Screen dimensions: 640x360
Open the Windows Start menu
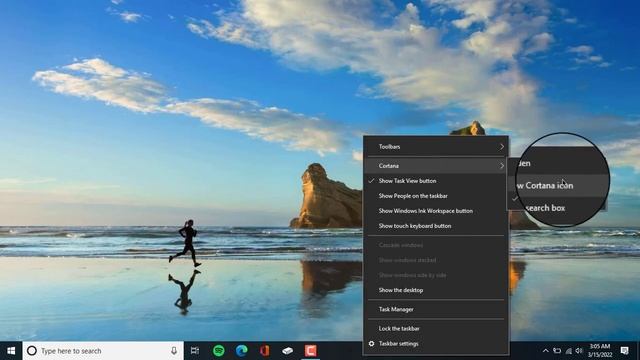pos(11,351)
